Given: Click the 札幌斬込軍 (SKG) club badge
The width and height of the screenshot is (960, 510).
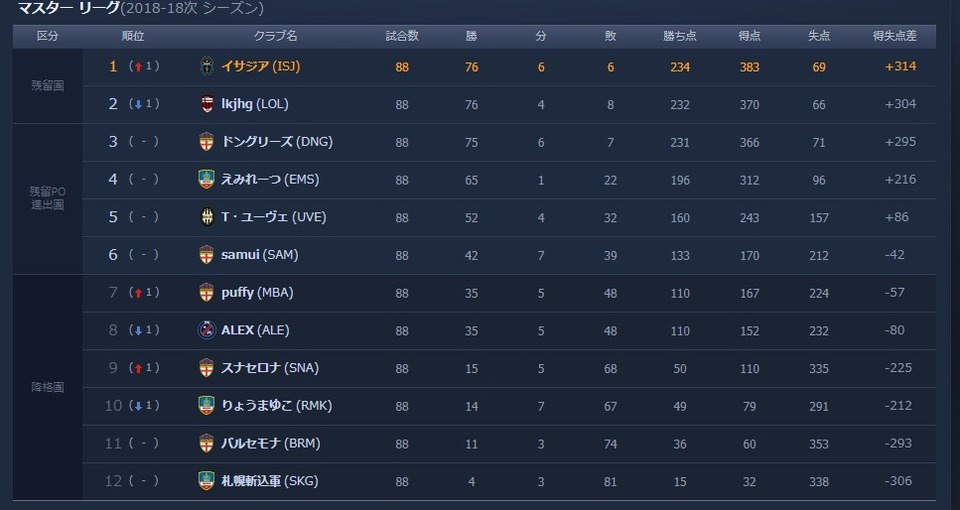Looking at the screenshot, I should click(207, 481).
